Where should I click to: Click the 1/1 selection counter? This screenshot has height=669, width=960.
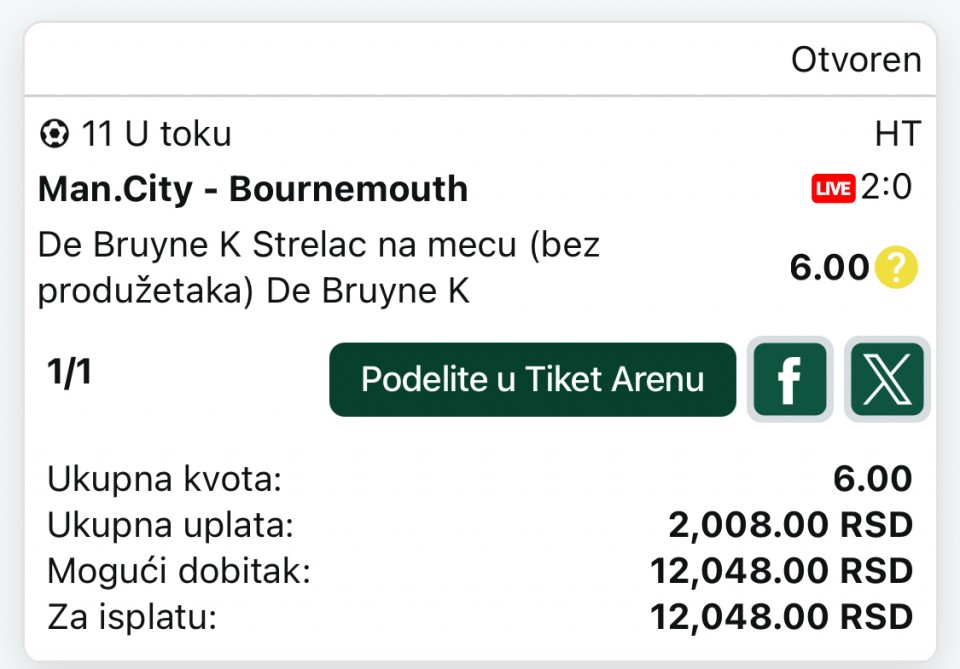click(x=69, y=372)
